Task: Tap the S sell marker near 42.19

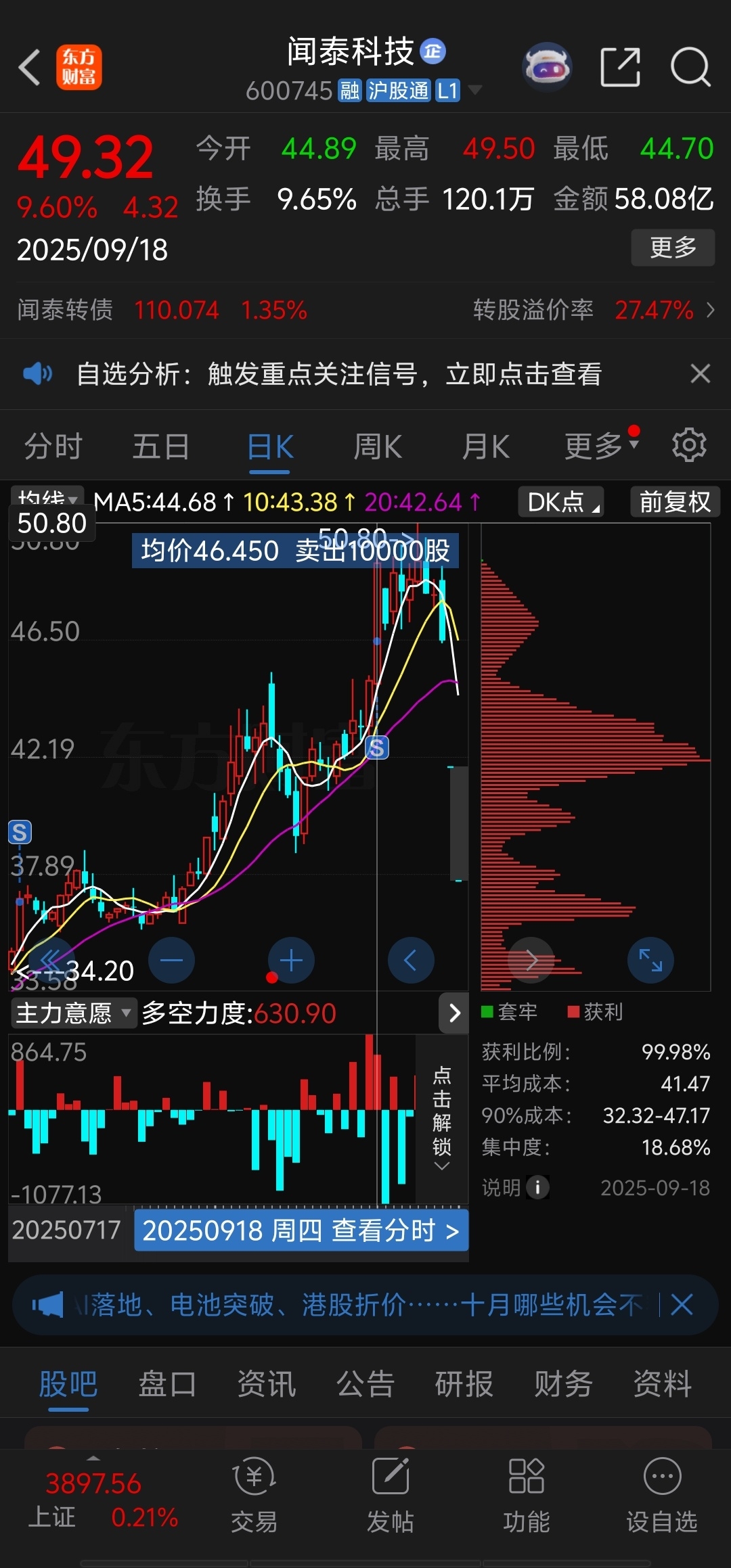Action: click(x=377, y=747)
